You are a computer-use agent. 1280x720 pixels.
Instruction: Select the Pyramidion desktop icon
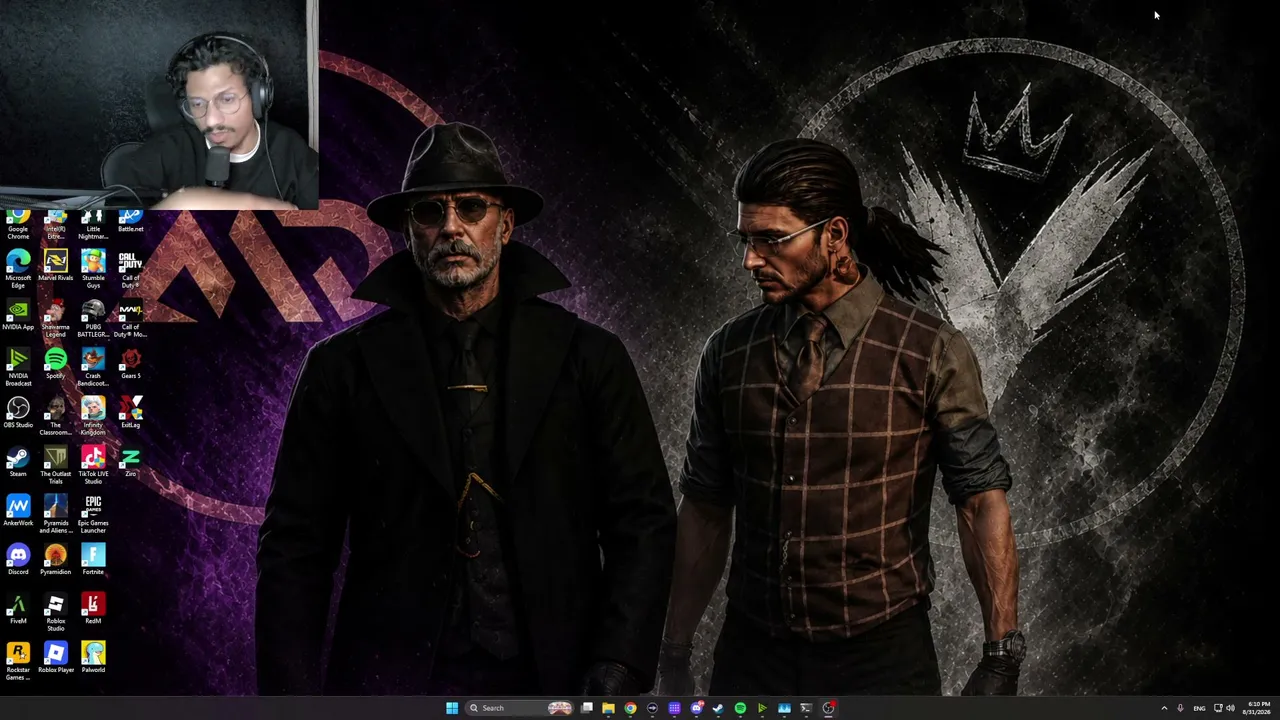coord(55,559)
